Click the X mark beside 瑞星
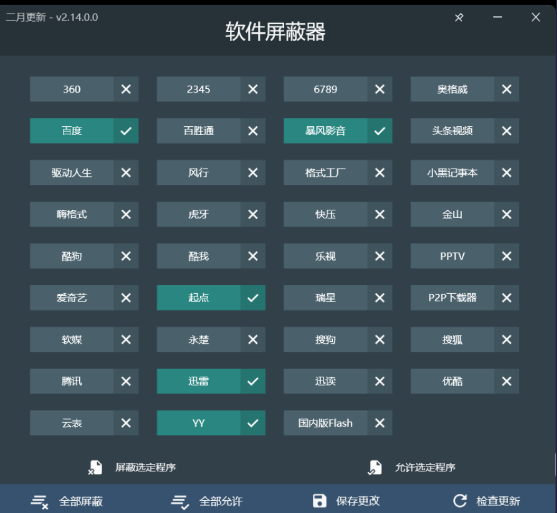557x513 pixels. point(380,298)
